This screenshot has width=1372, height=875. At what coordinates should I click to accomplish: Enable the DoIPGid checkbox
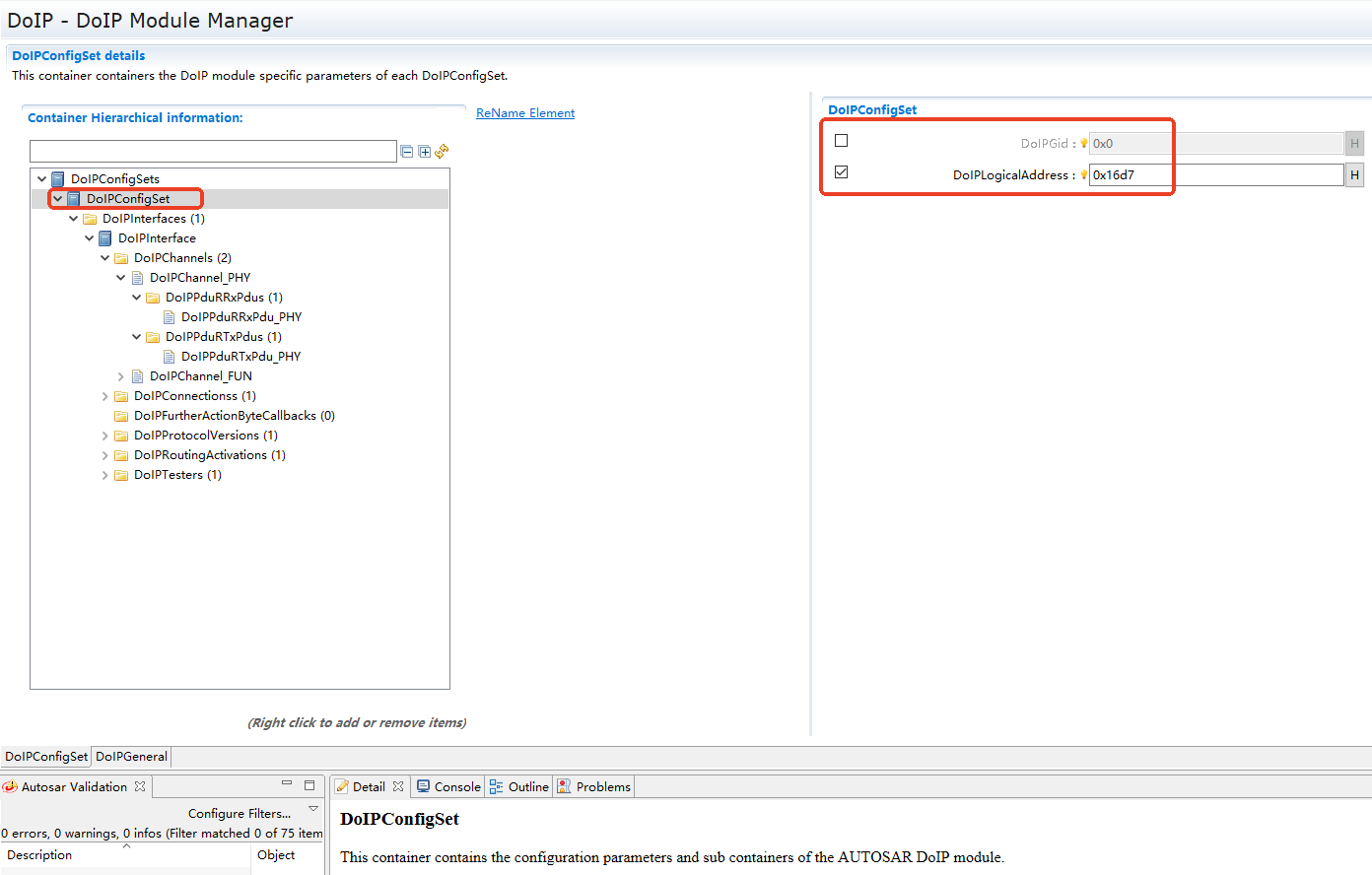point(841,141)
